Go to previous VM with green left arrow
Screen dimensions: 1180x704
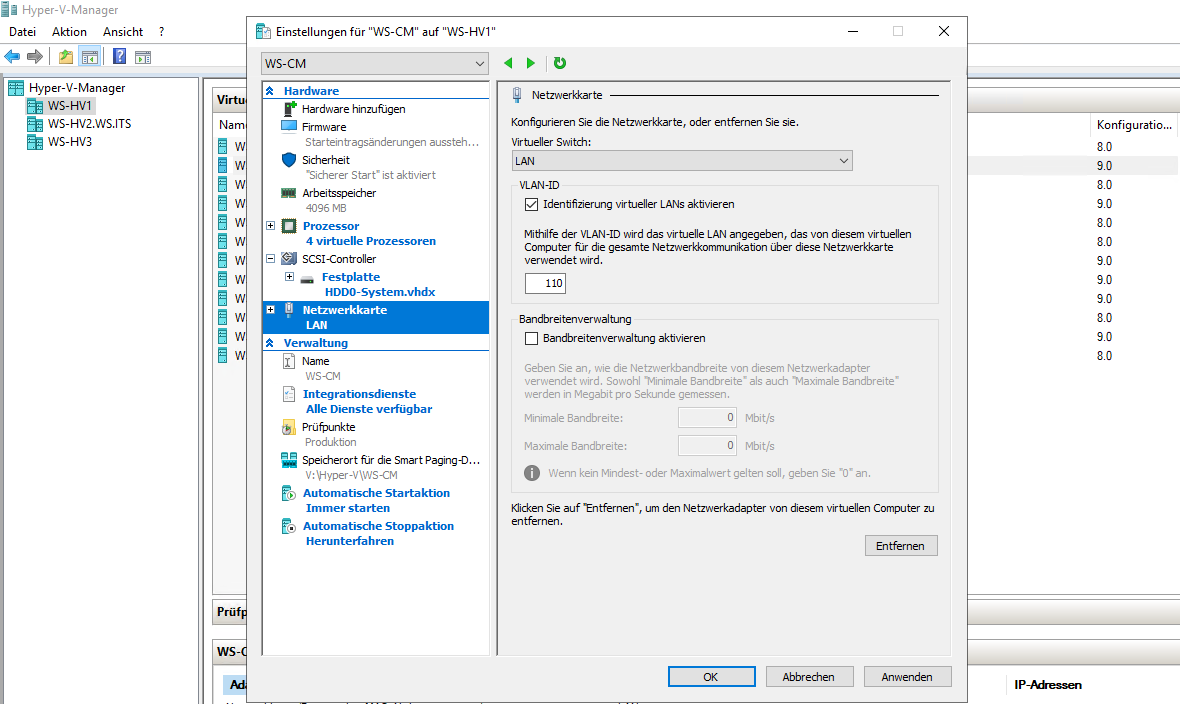click(x=508, y=63)
